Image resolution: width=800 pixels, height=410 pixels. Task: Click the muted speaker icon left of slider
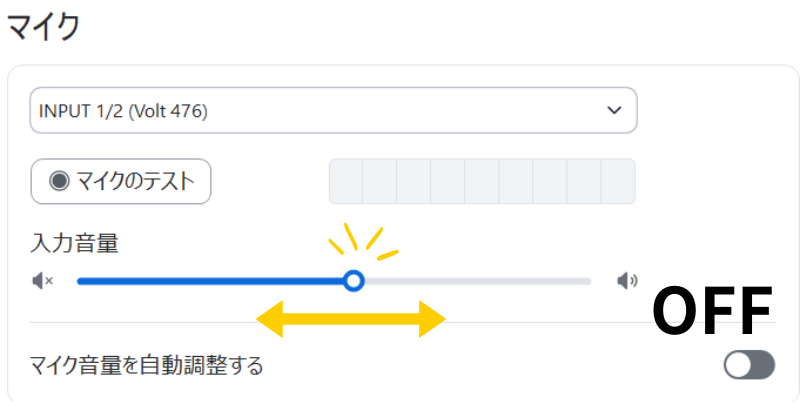(42, 282)
